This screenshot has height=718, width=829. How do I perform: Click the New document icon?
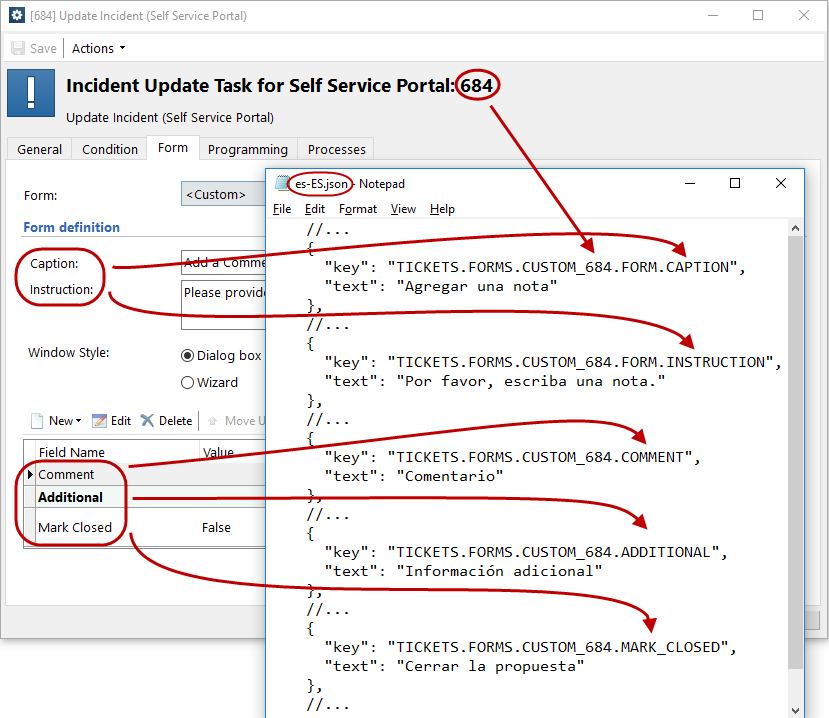37,421
